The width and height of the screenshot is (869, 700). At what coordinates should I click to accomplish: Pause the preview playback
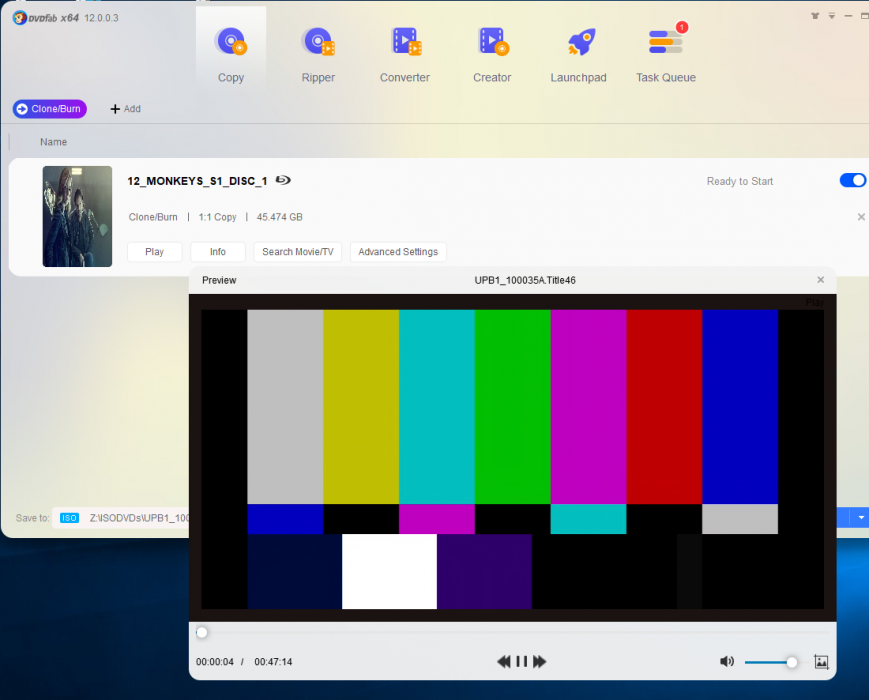click(x=521, y=662)
